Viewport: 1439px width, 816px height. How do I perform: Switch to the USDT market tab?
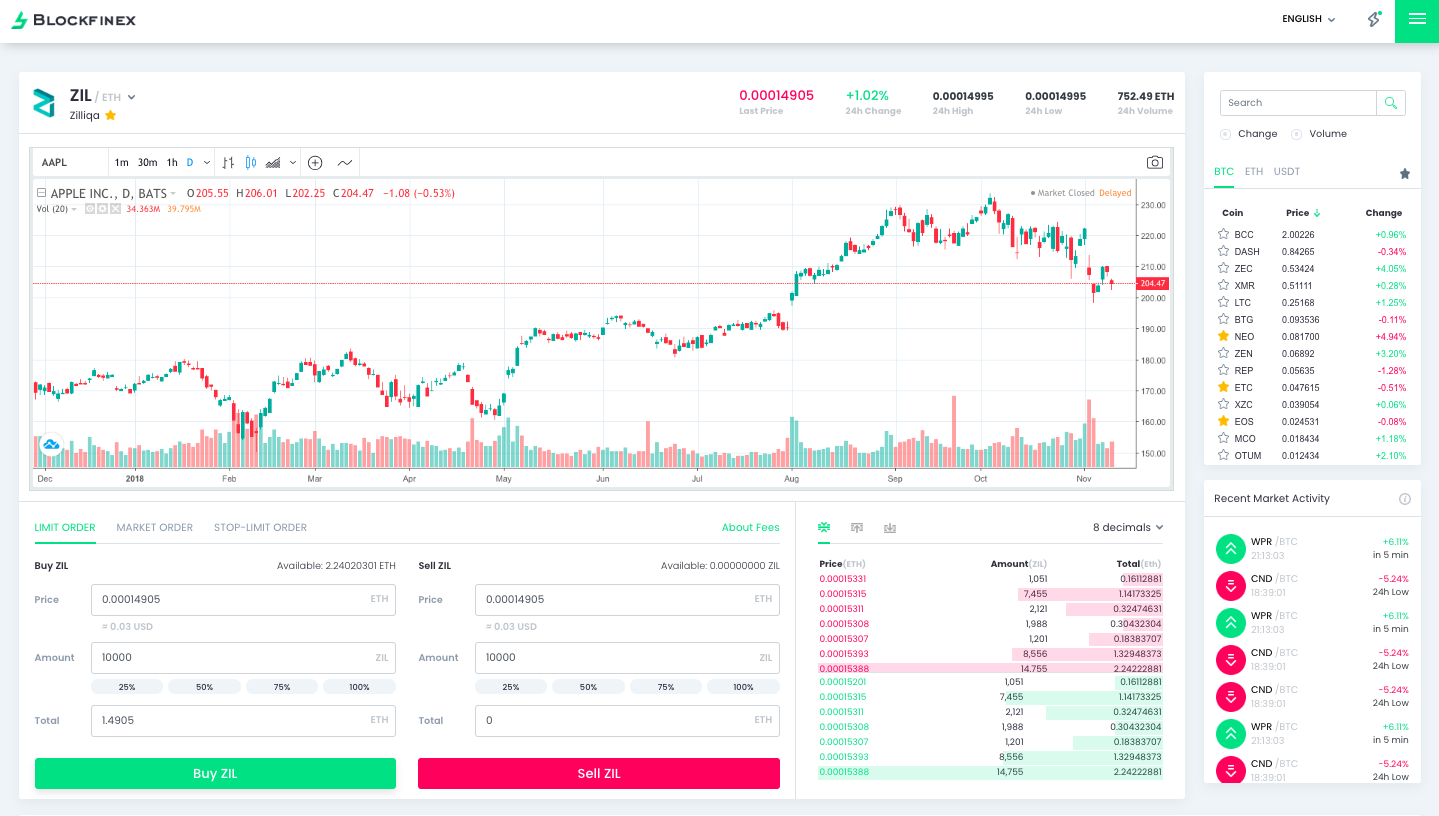click(x=1286, y=172)
